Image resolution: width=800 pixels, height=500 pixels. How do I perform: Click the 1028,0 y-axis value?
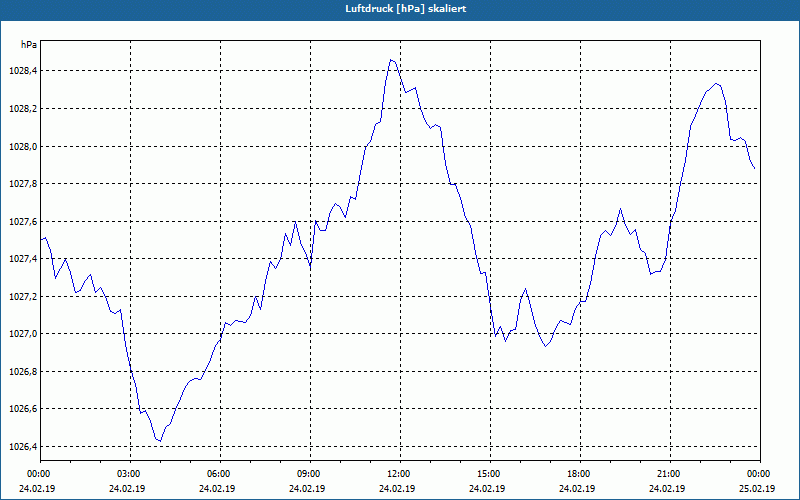coord(23,146)
